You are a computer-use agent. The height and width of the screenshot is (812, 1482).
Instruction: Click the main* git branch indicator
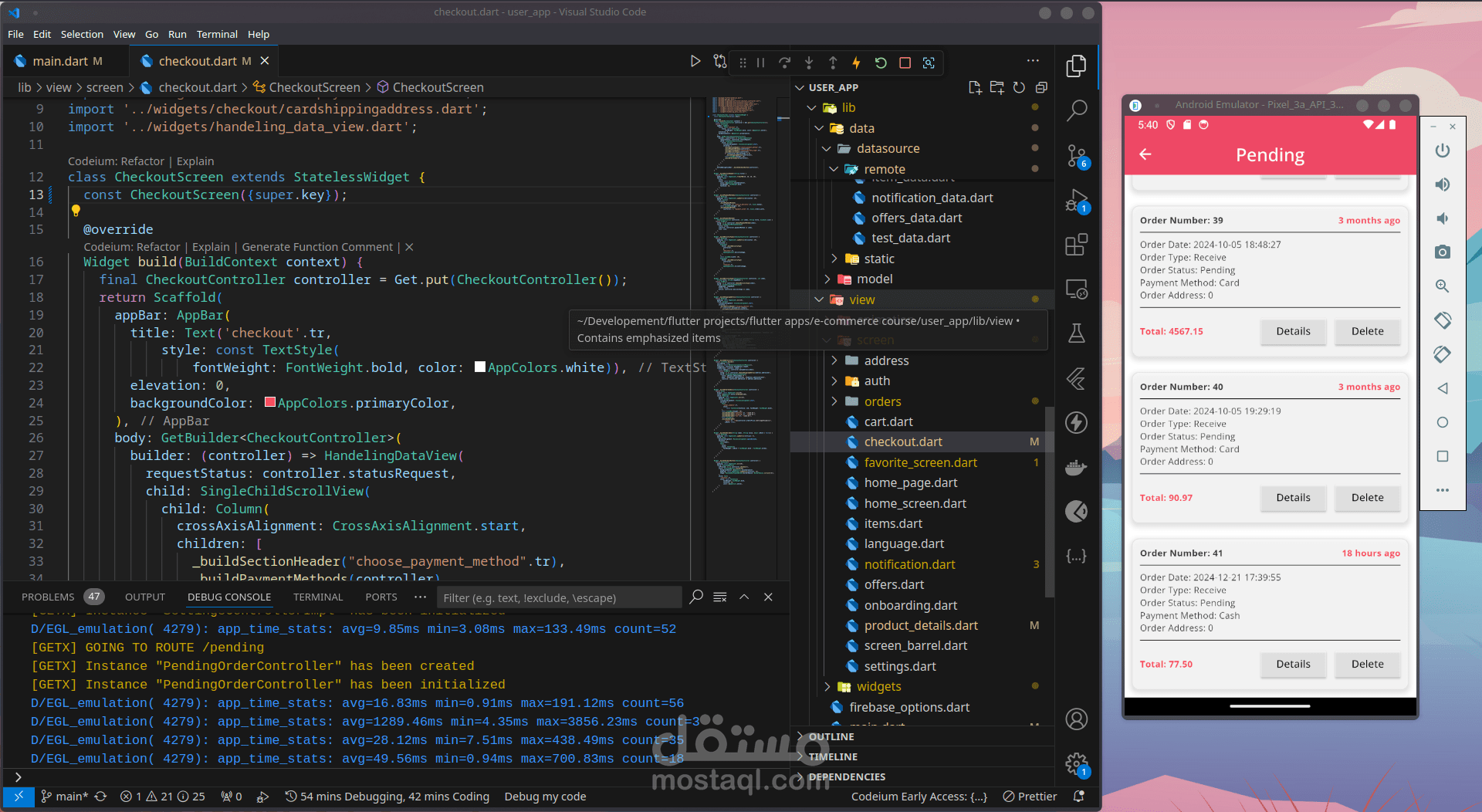64,797
